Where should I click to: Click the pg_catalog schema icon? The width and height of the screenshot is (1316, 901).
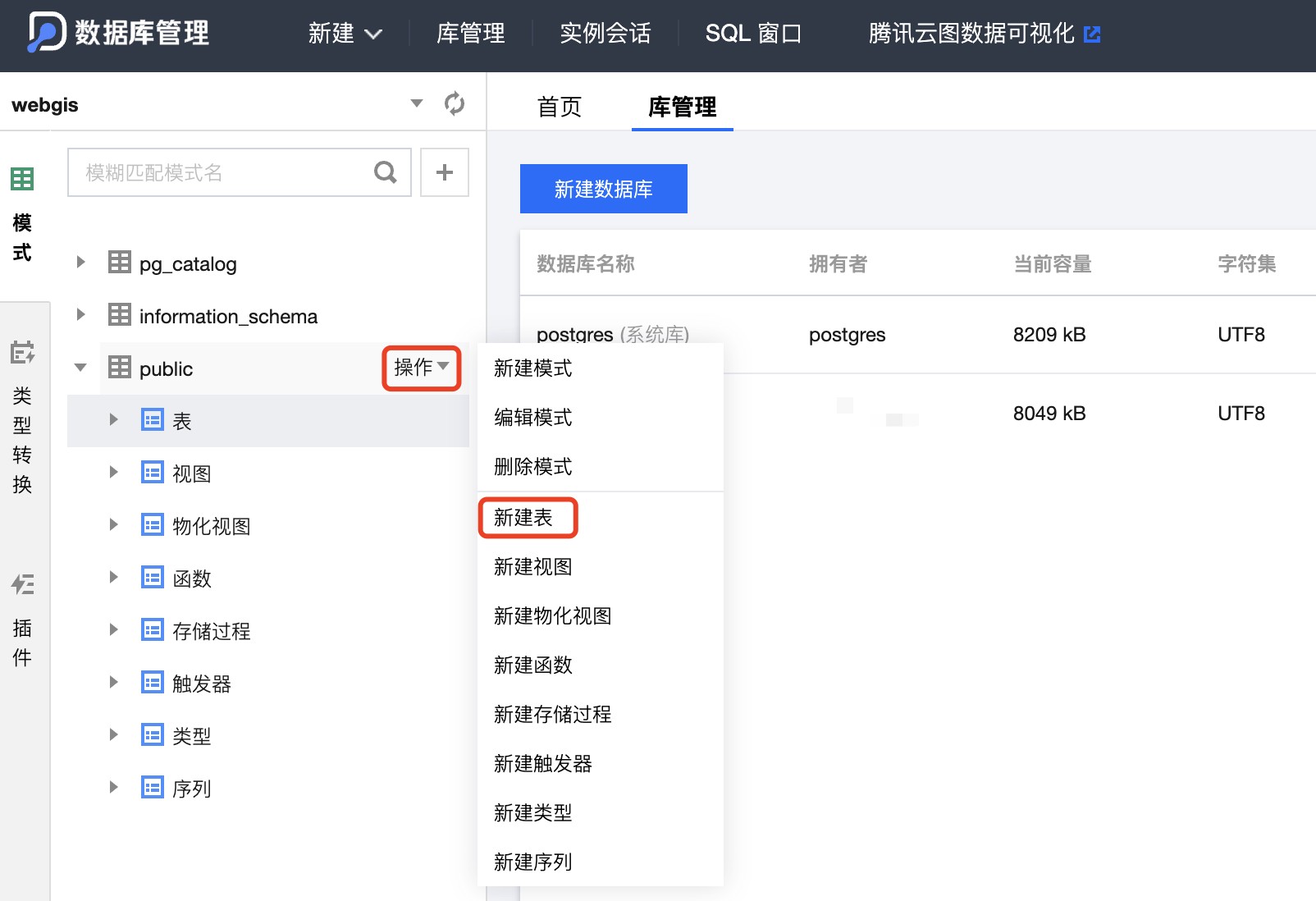[120, 263]
